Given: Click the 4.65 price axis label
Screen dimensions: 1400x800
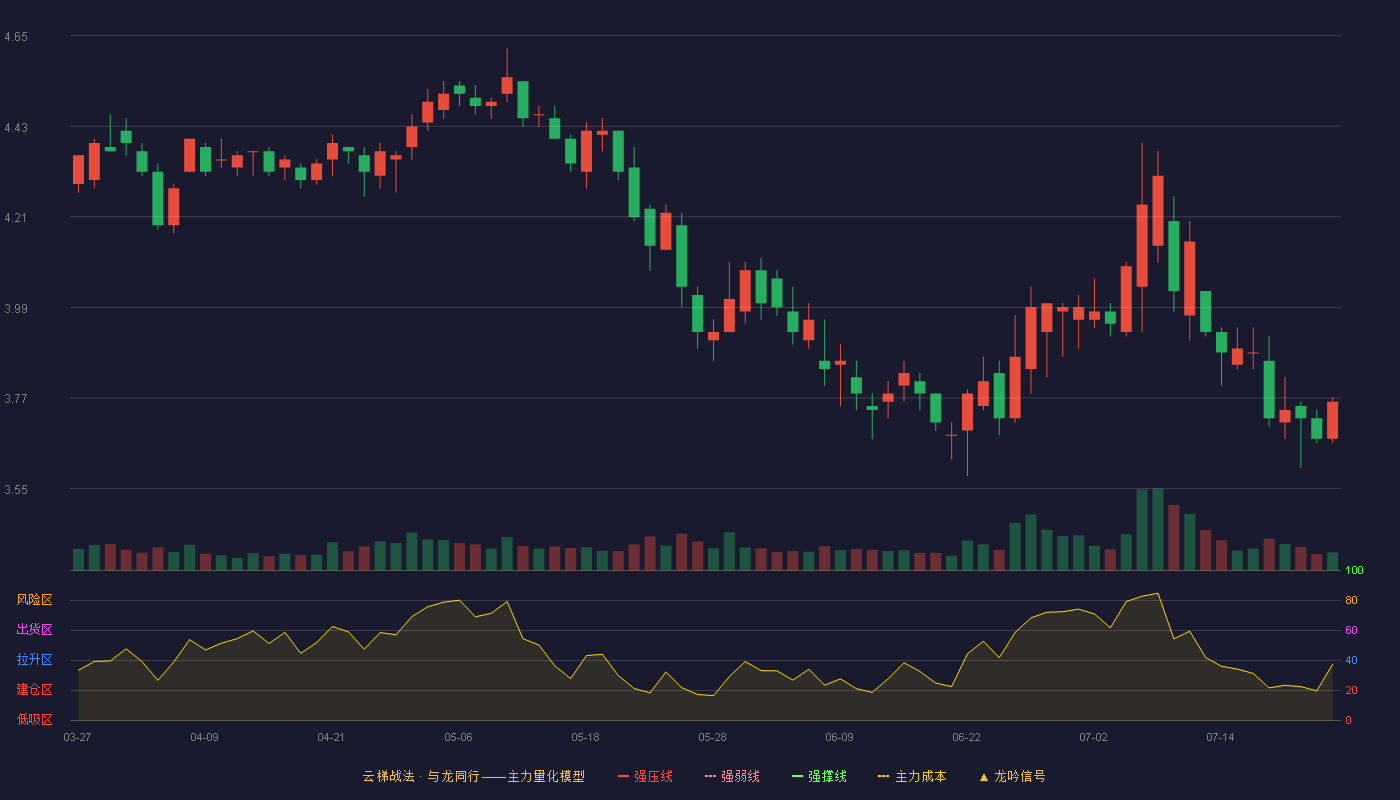Looking at the screenshot, I should 16,37.
